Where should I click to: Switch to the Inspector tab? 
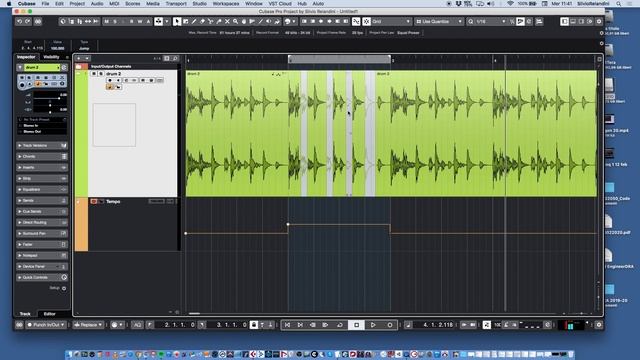[26, 57]
